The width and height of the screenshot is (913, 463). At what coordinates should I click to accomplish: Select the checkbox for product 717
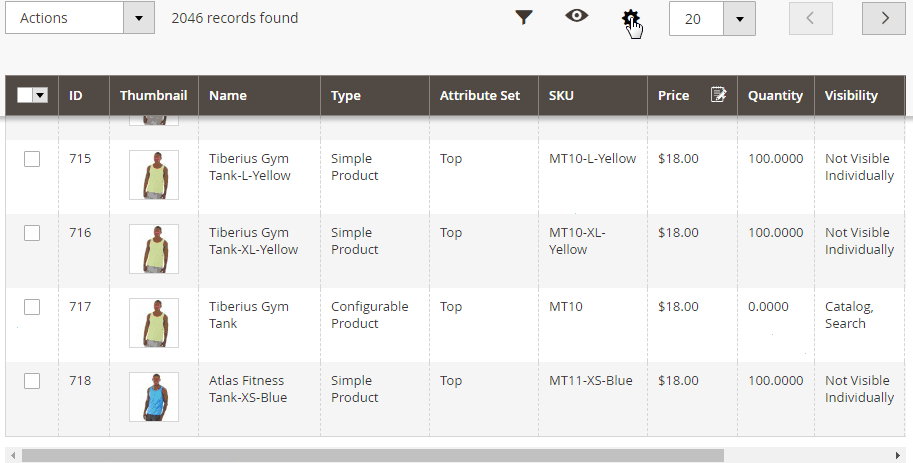(x=32, y=307)
